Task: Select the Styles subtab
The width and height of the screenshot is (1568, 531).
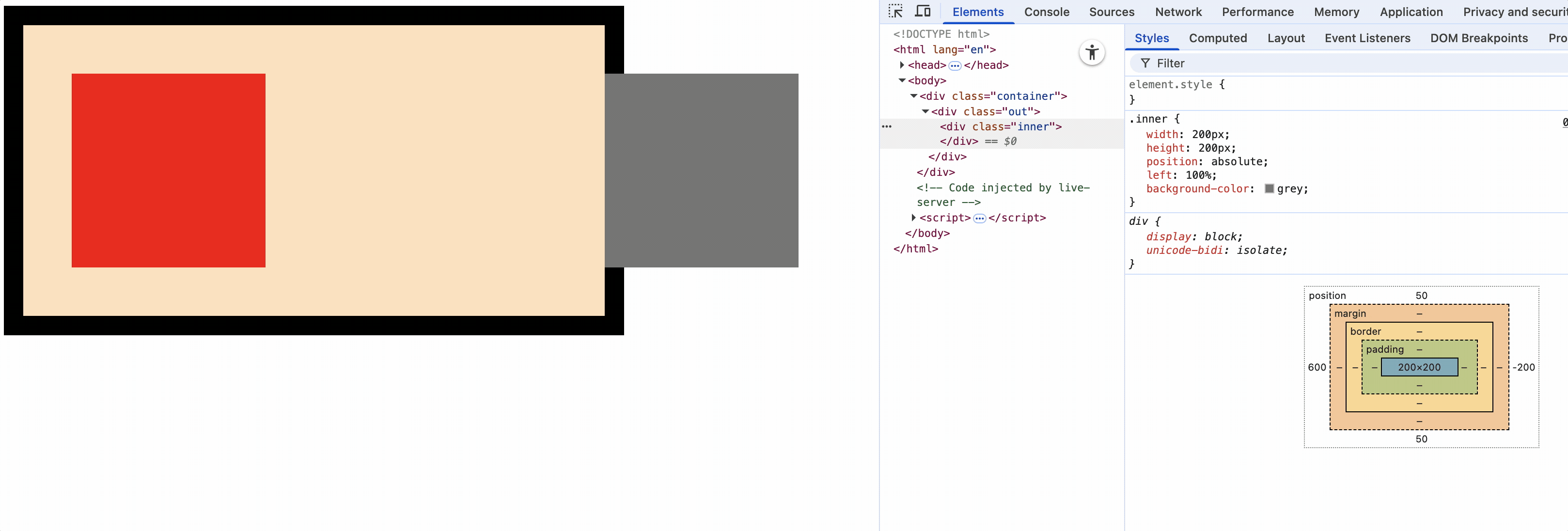Action: click(x=1152, y=38)
